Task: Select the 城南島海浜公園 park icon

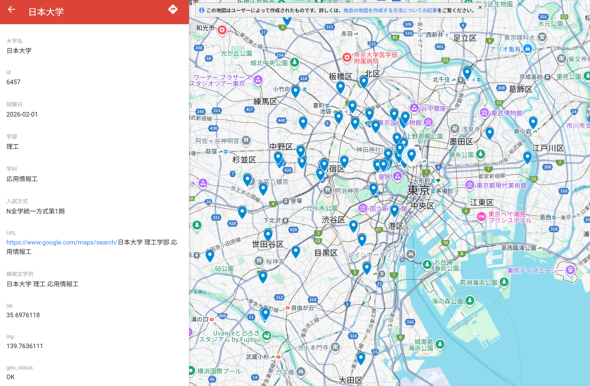Action: point(439,344)
